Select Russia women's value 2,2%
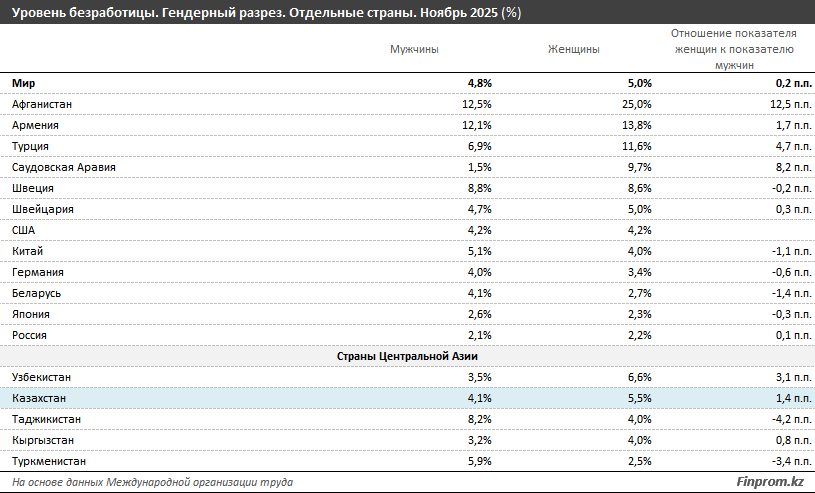This screenshot has width=815, height=493. (639, 335)
